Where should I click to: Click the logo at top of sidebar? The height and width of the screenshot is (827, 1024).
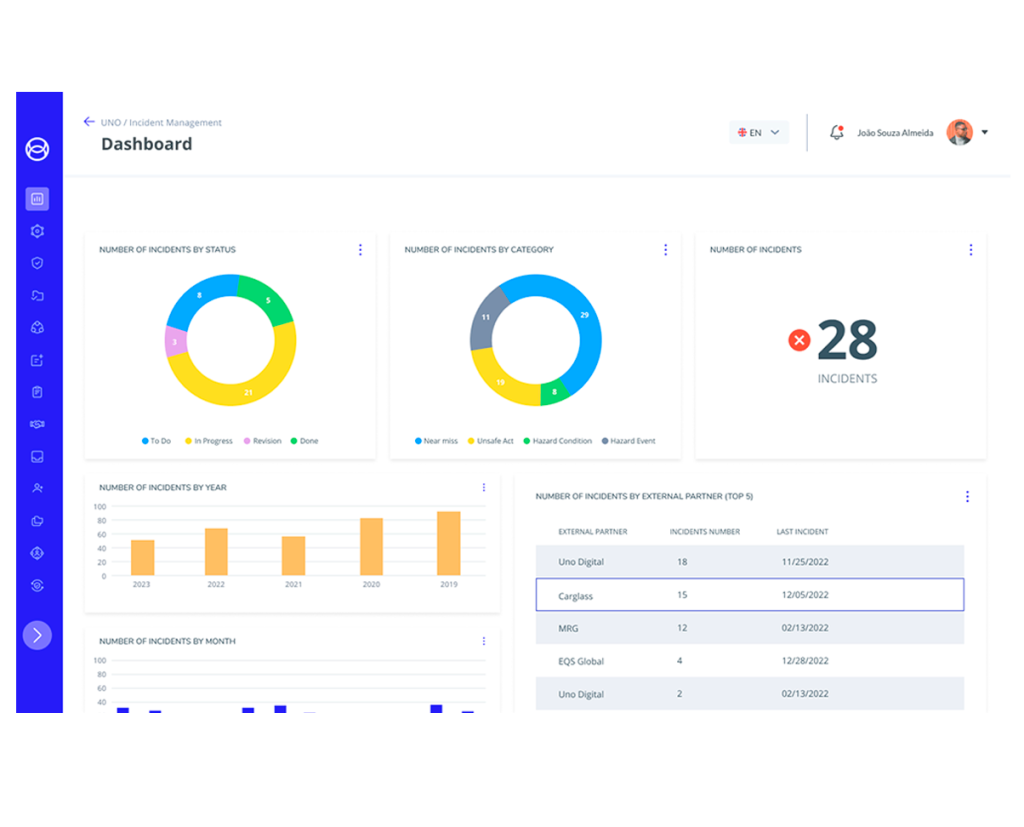click(x=37, y=149)
